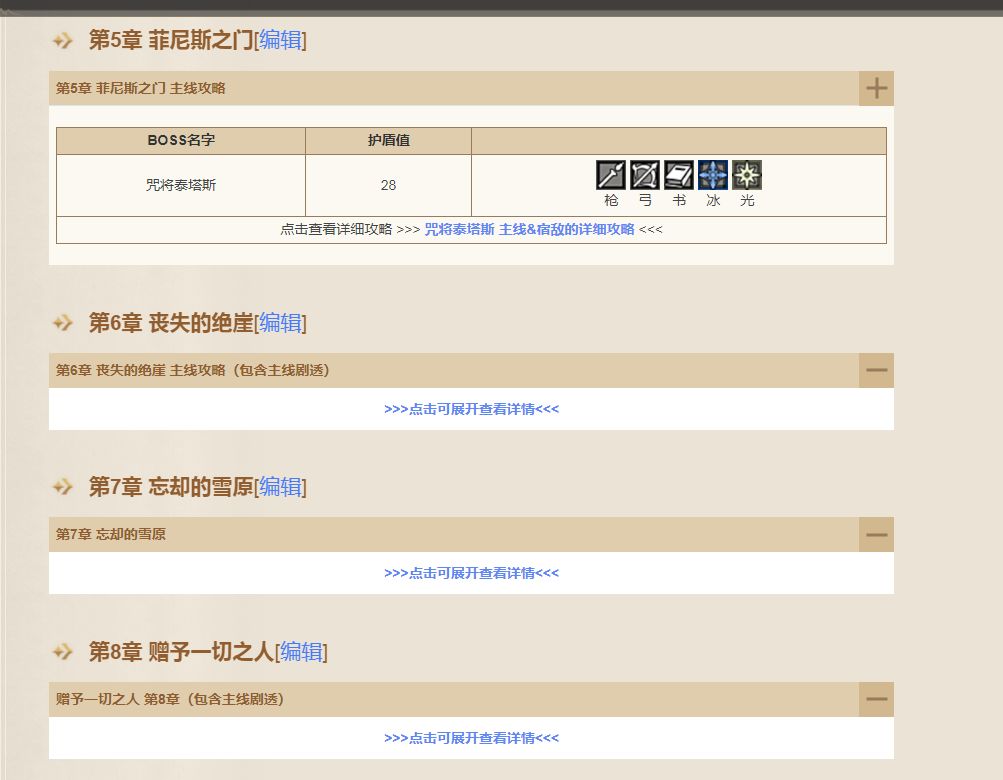The image size is (1003, 780).
Task: Click the 第6章 丧失的绝崖 heading text
Action: pos(171,323)
